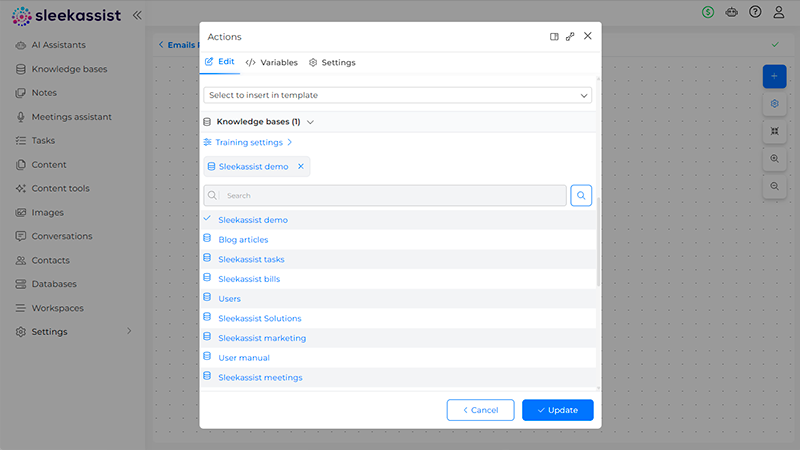Screen dimensions: 800x450
Task: Switch to the Settings tab in dialog
Action: pos(332,62)
